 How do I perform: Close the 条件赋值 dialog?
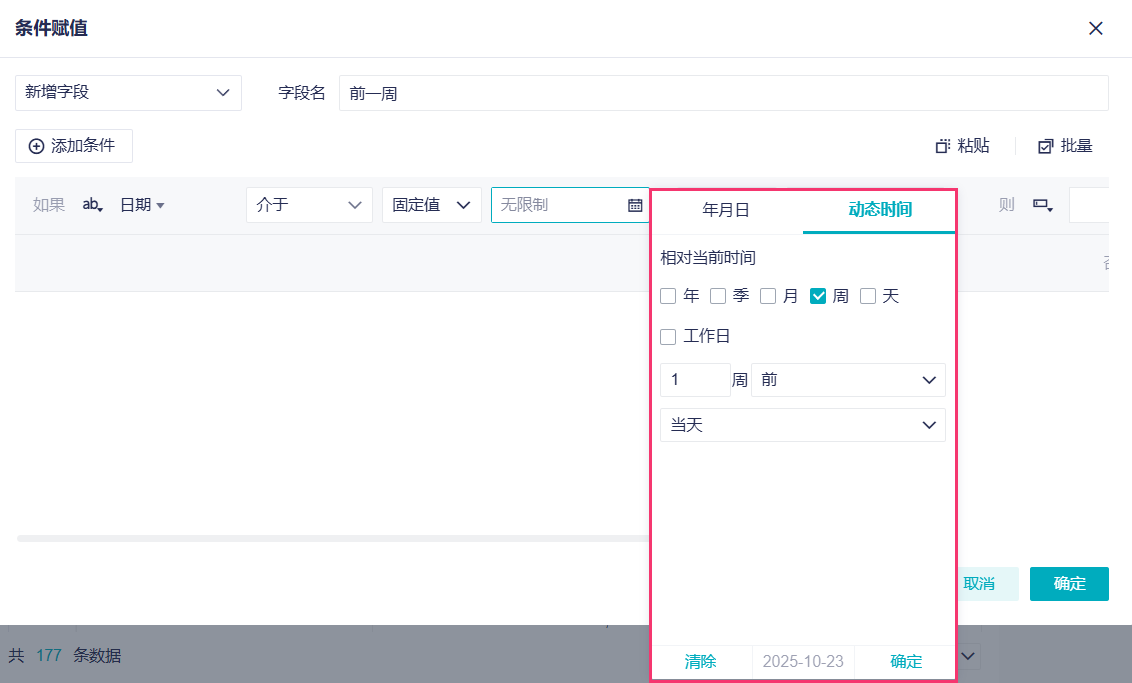1096,28
